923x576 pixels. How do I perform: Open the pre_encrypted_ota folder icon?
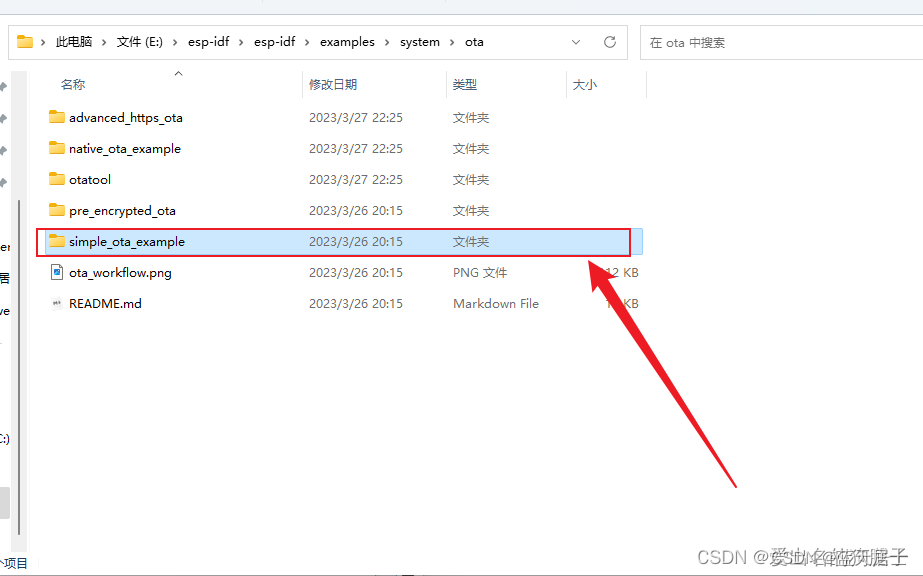[57, 210]
